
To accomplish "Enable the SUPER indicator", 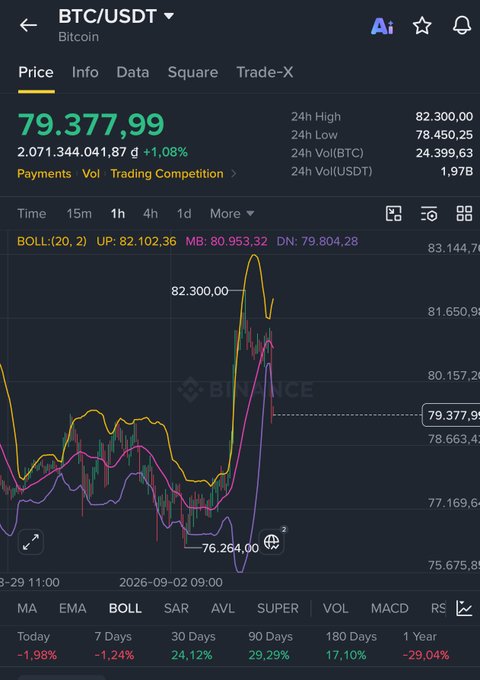I will (278, 608).
